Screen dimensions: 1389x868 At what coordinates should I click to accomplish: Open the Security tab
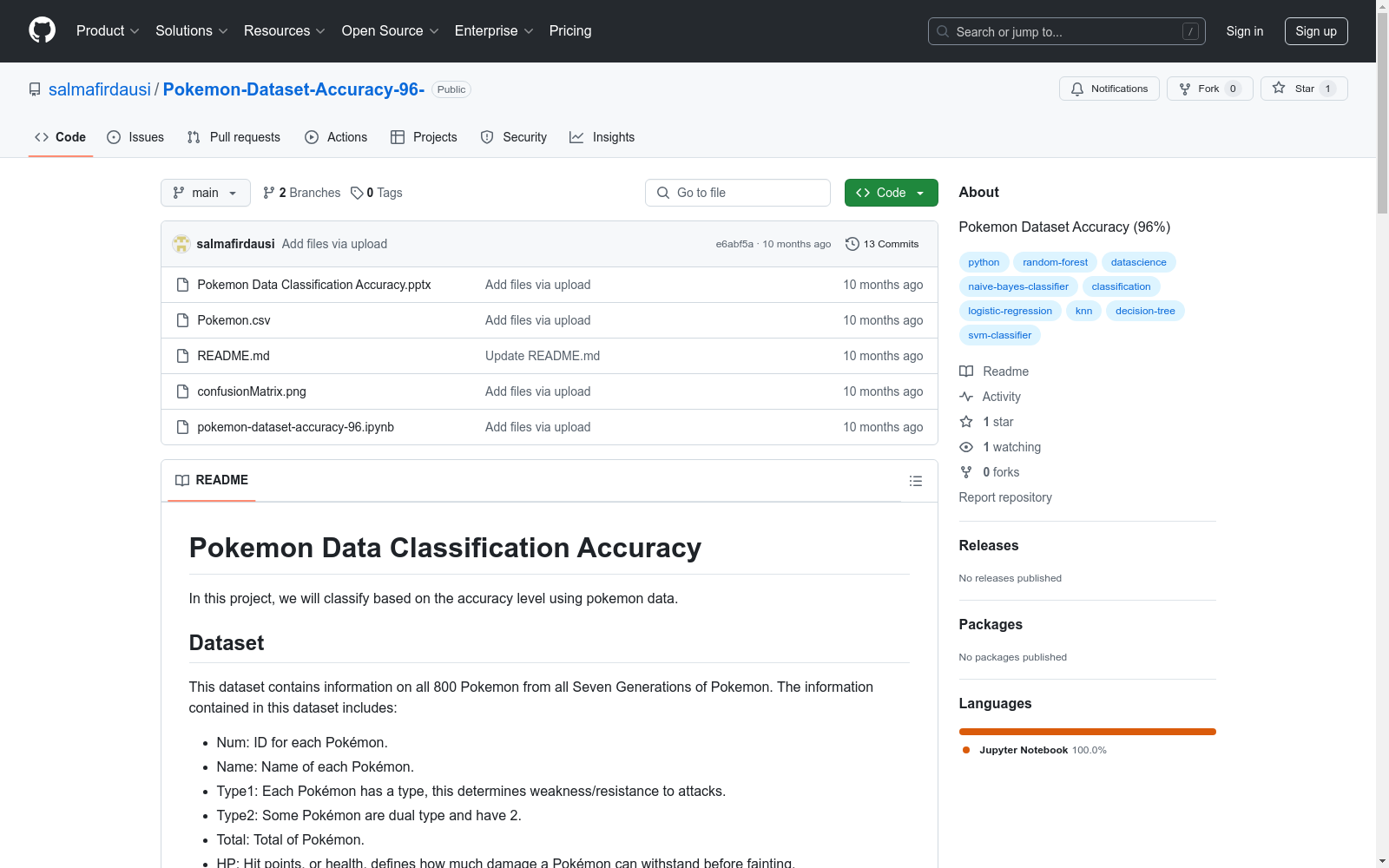(514, 137)
